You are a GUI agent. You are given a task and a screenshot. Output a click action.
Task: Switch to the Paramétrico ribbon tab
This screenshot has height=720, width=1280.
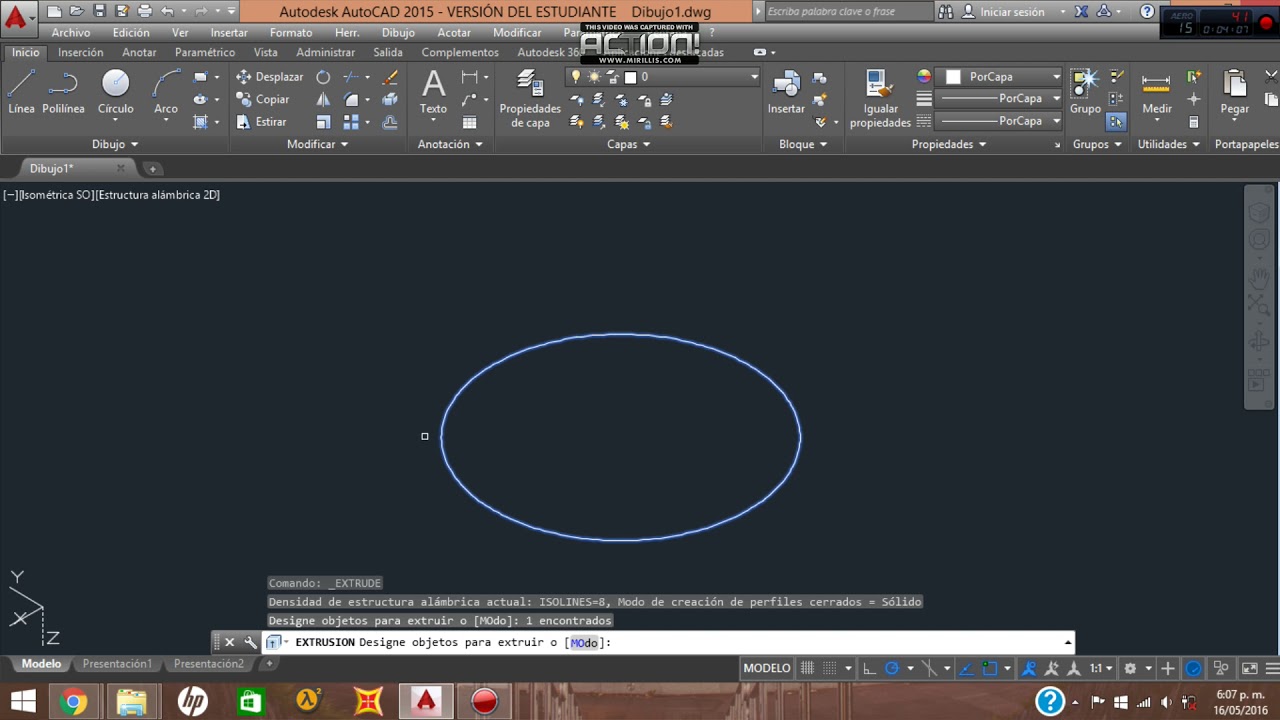coord(205,52)
